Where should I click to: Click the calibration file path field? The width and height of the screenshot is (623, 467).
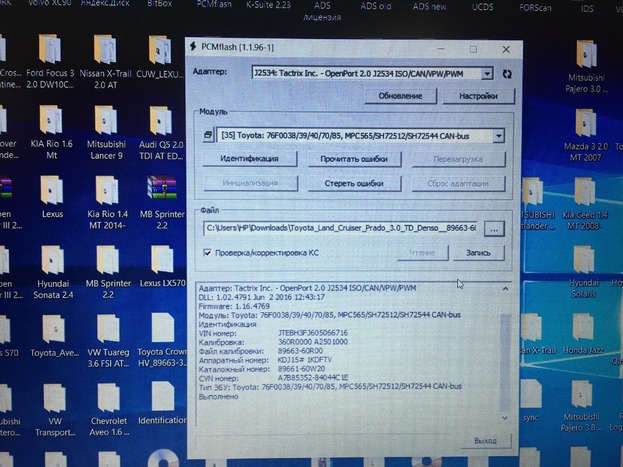[x=341, y=229]
